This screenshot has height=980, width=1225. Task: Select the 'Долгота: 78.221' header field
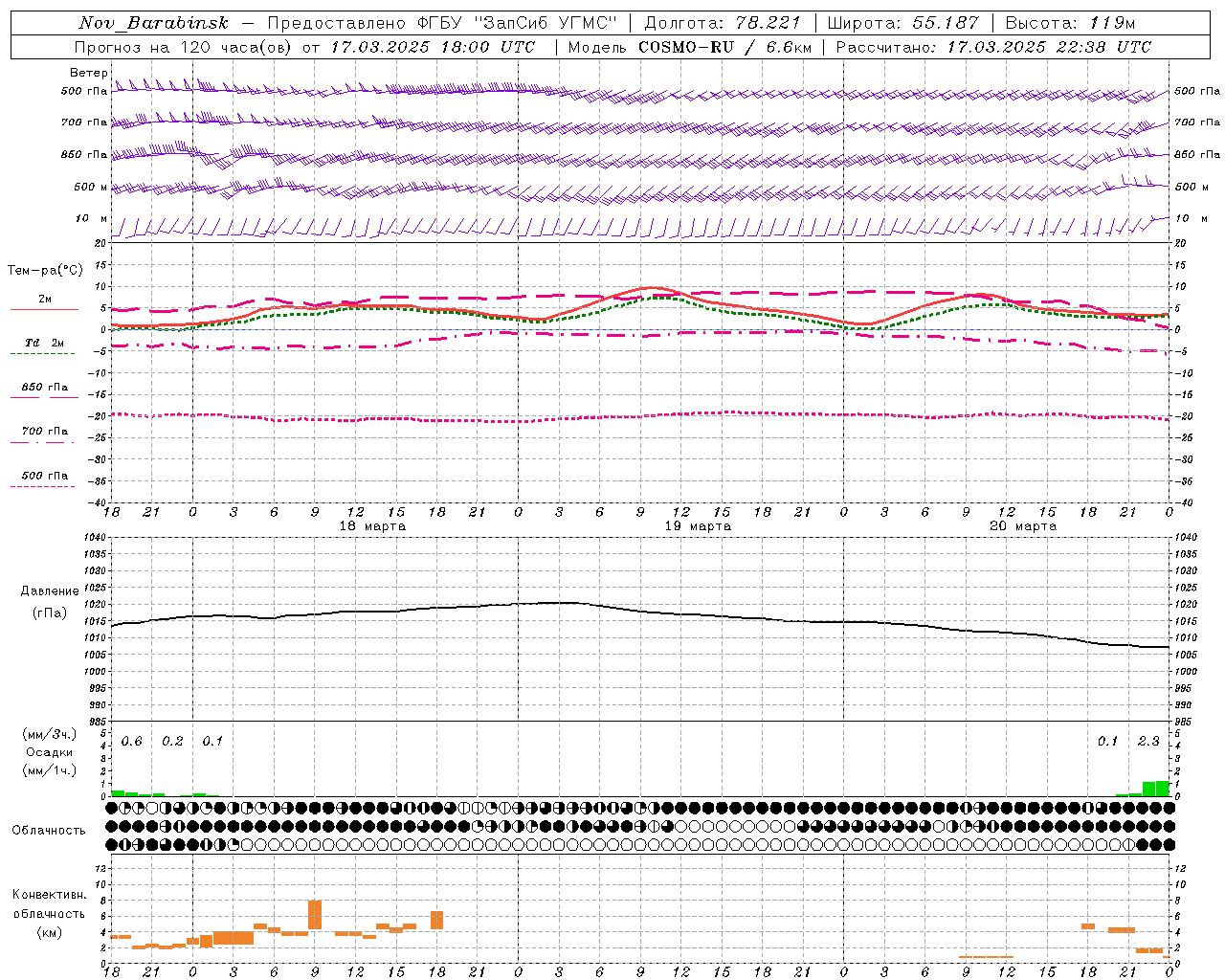coord(722,23)
